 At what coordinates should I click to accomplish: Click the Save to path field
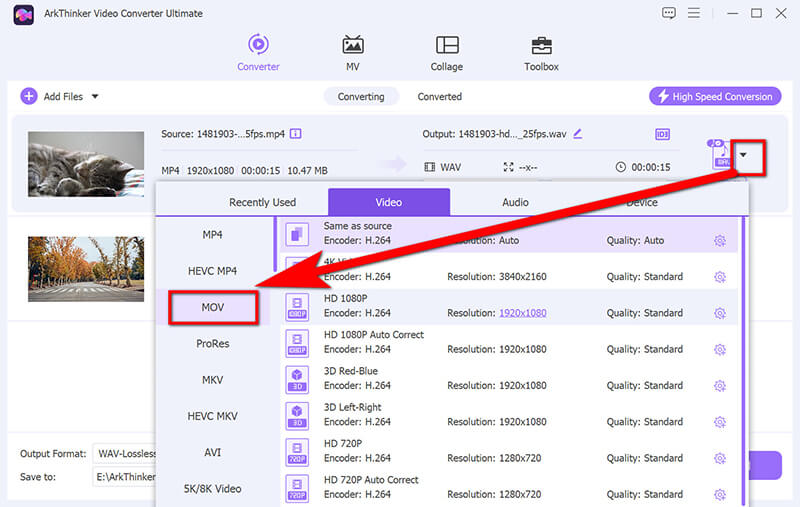coord(125,477)
